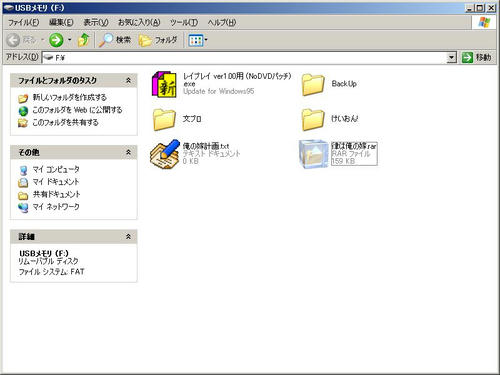Screen dimensions: 500x375
Task: Open the ツール(T) menu
Action: [x=184, y=22]
